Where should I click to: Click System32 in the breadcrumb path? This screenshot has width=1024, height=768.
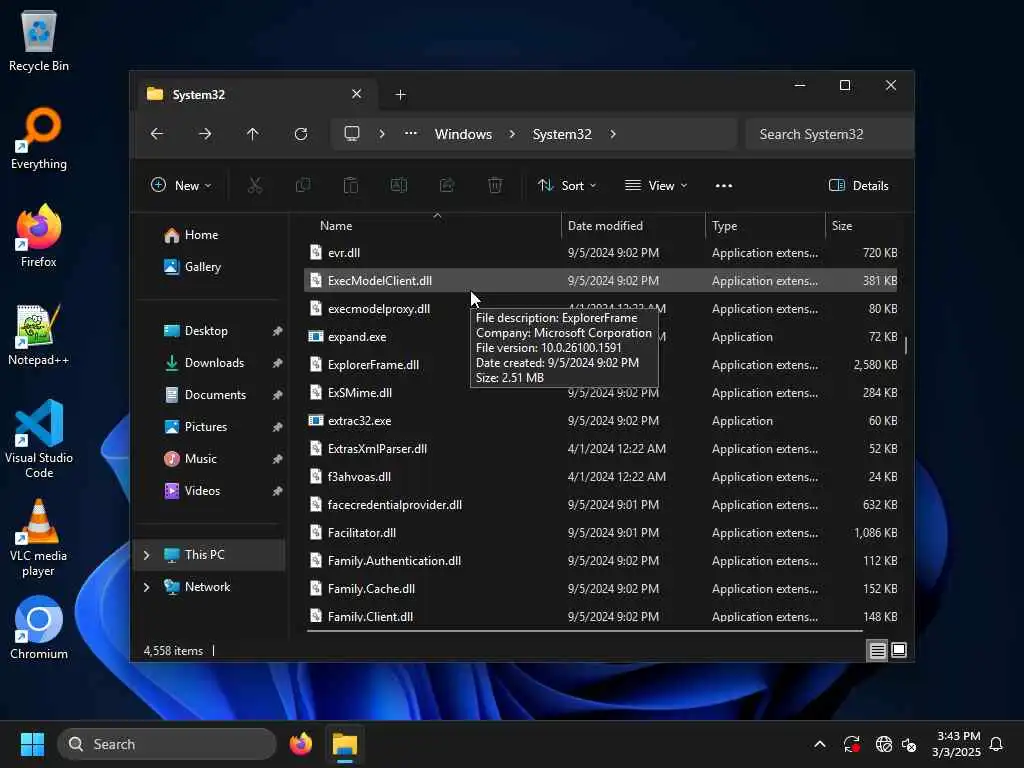tap(562, 134)
